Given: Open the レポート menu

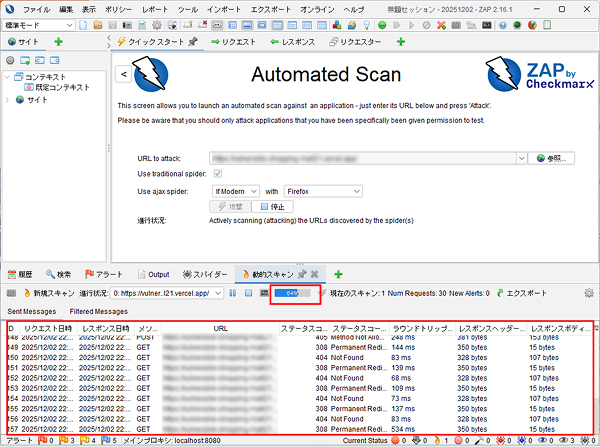Looking at the screenshot, I should (x=155, y=9).
